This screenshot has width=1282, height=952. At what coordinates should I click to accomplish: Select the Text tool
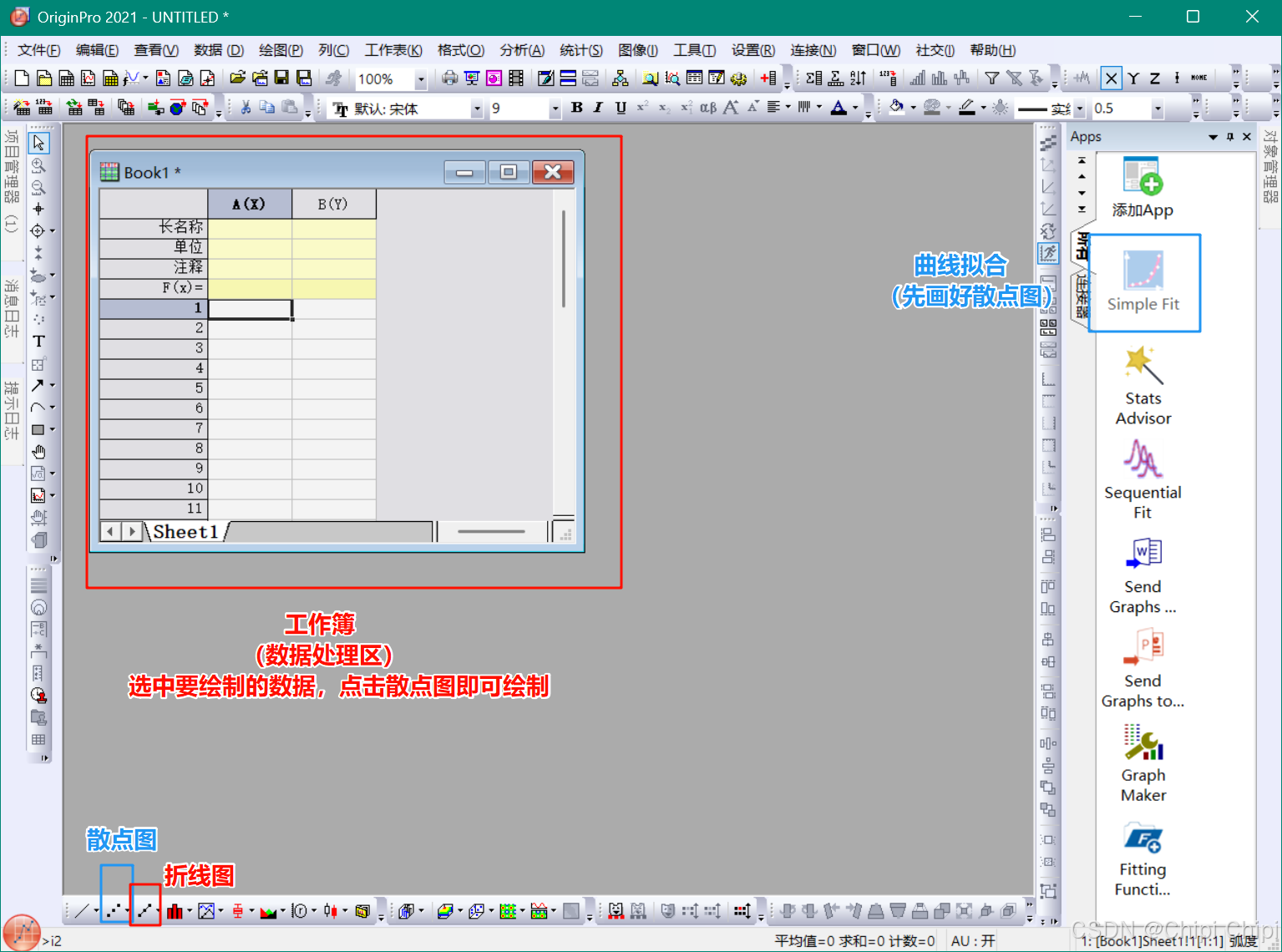click(x=38, y=342)
